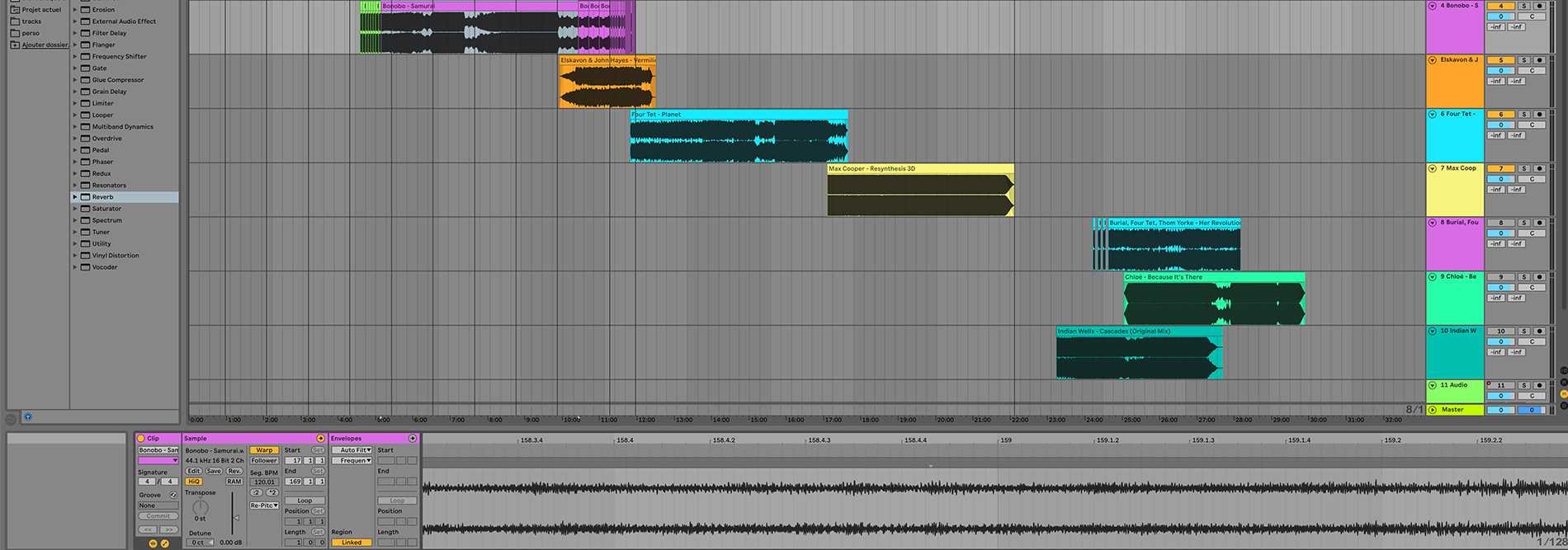Image resolution: width=1568 pixels, height=550 pixels.
Task: Click the clip activator circle next to Clip
Action: [141, 439]
